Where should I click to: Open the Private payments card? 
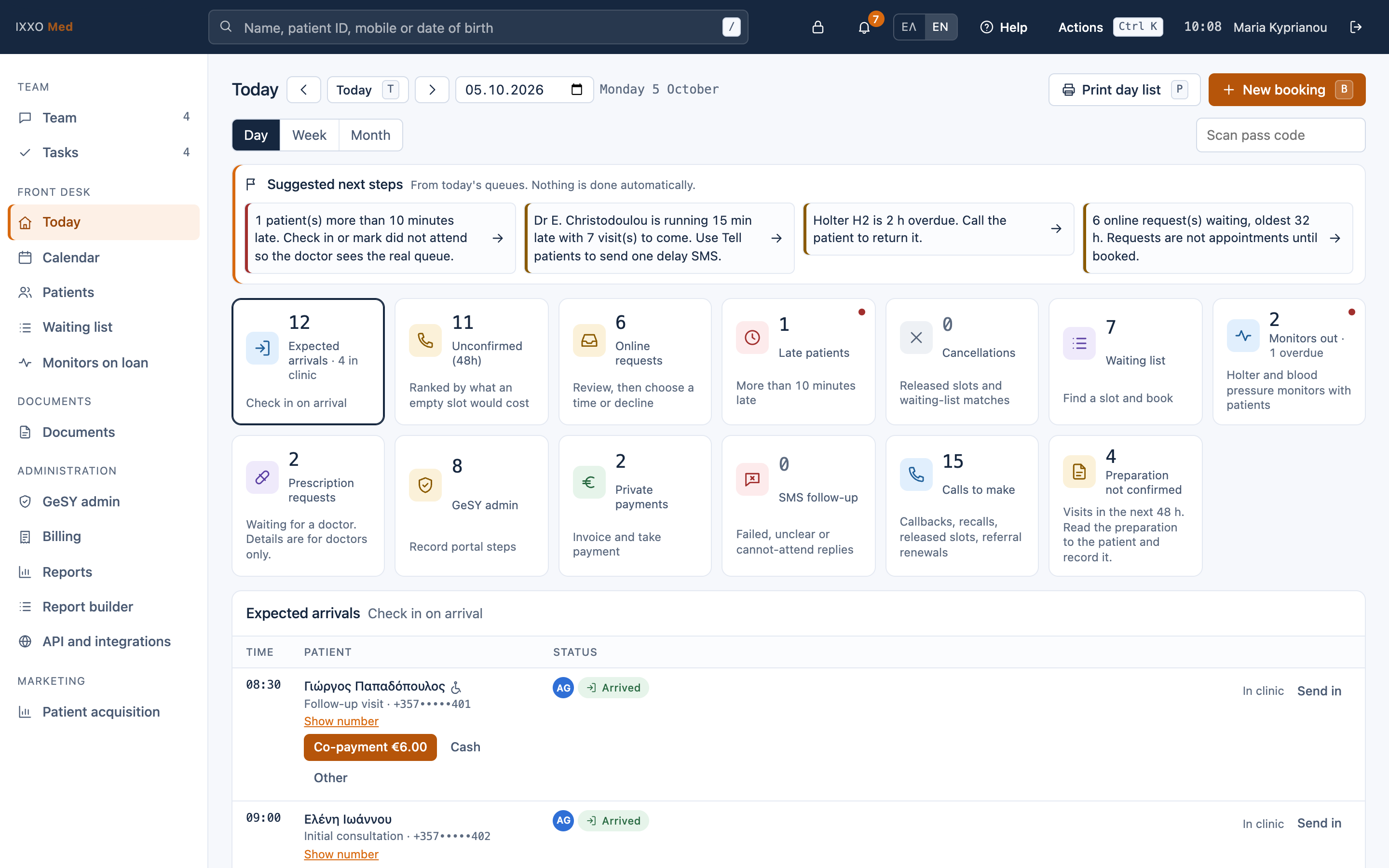coord(635,506)
